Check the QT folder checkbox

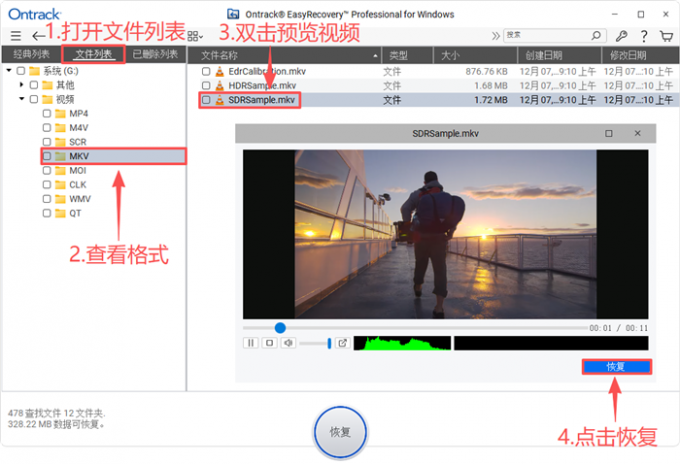[x=47, y=213]
